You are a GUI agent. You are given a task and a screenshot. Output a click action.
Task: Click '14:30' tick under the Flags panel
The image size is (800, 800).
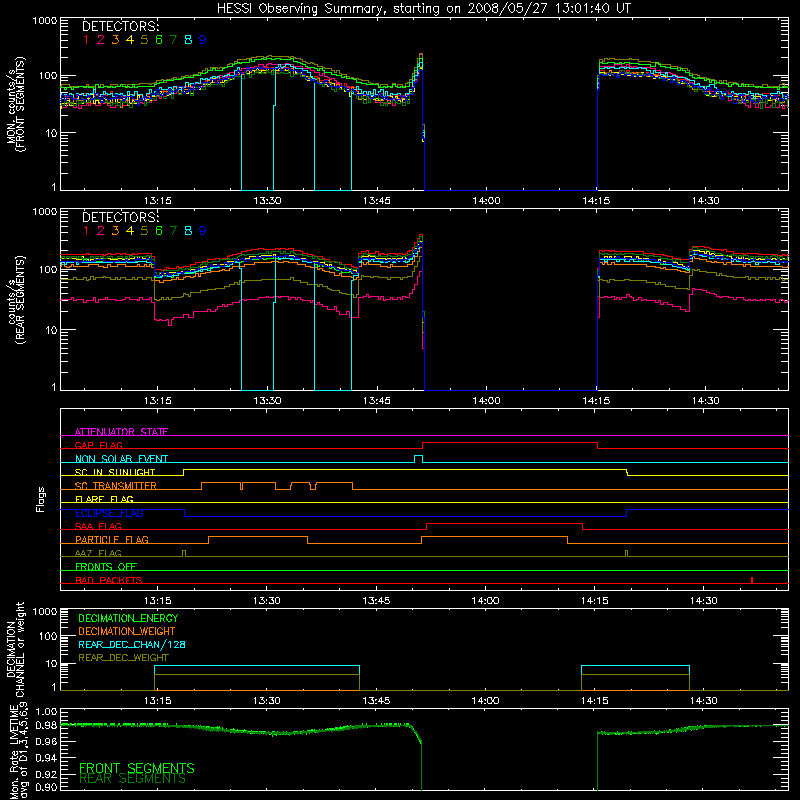(x=704, y=601)
